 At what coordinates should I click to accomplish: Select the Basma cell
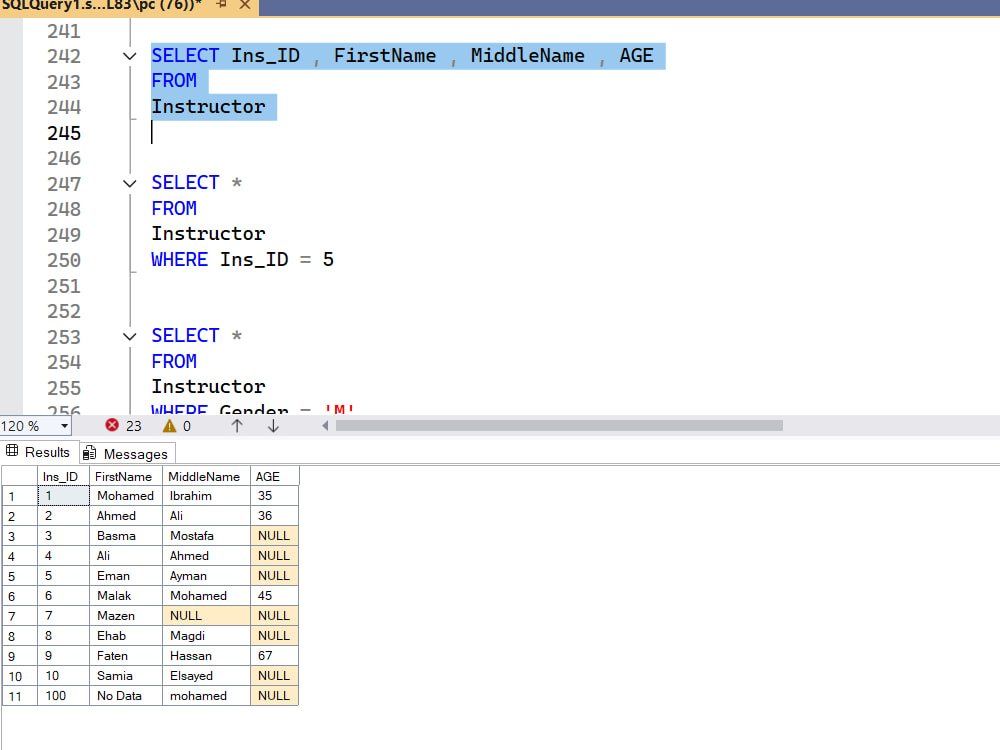point(126,536)
